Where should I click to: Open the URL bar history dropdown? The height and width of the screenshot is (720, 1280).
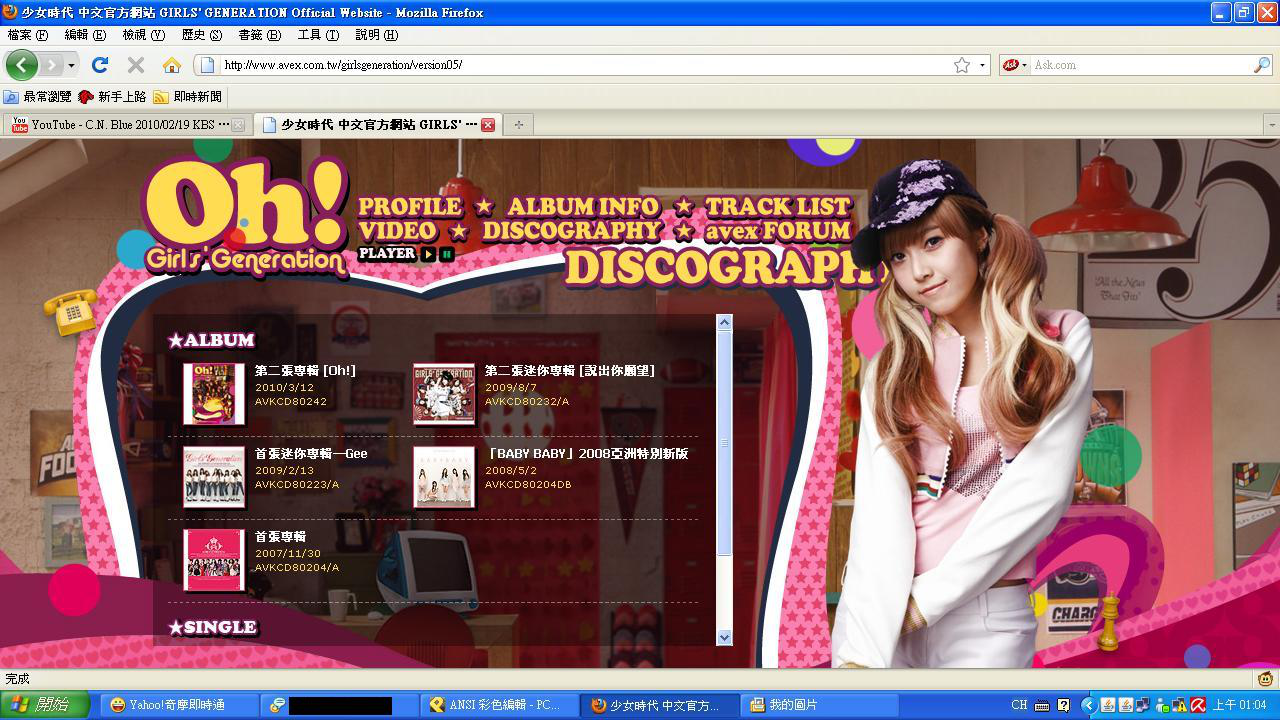click(x=982, y=65)
